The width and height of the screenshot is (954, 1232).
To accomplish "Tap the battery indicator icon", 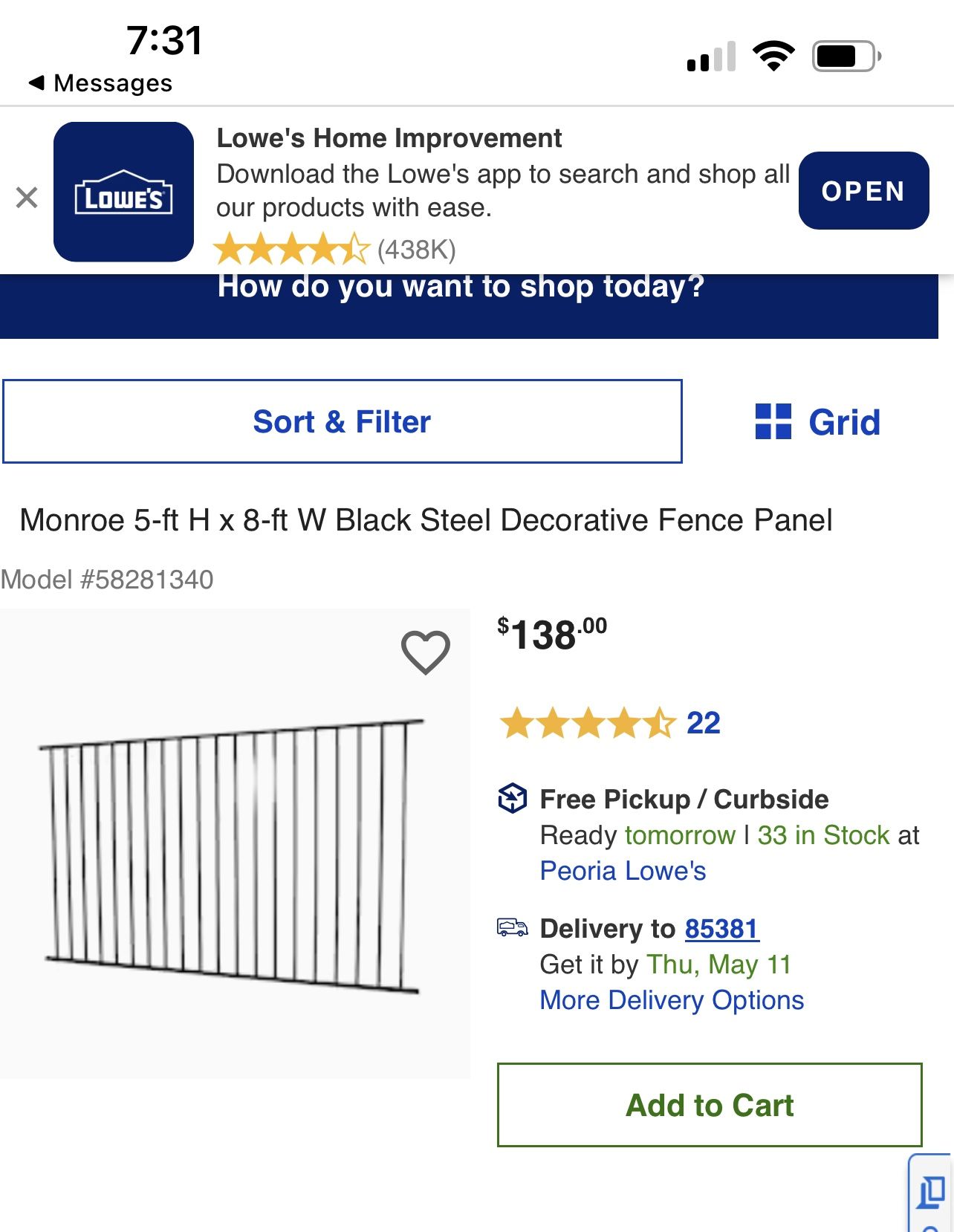I will click(x=846, y=56).
